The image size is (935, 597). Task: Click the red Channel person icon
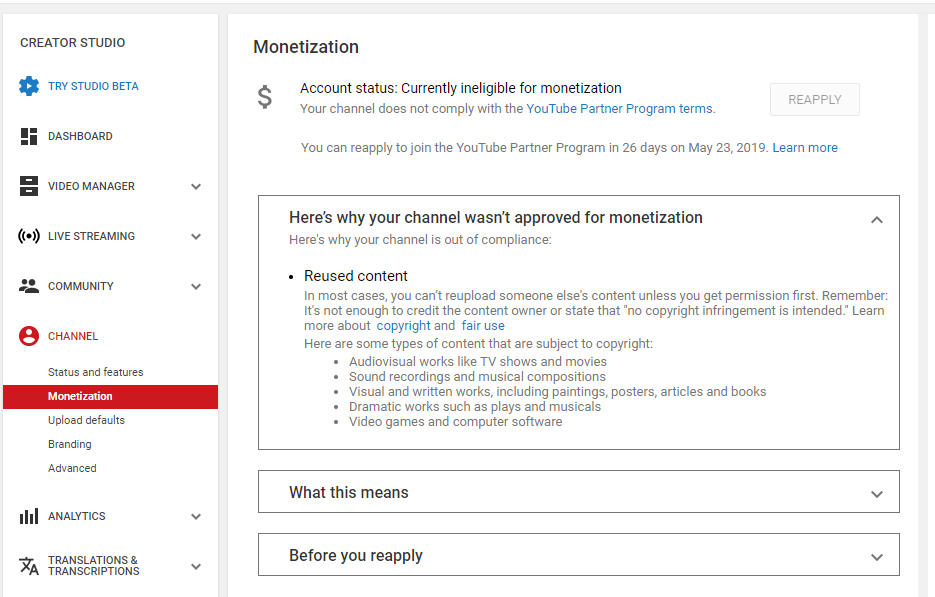click(29, 336)
